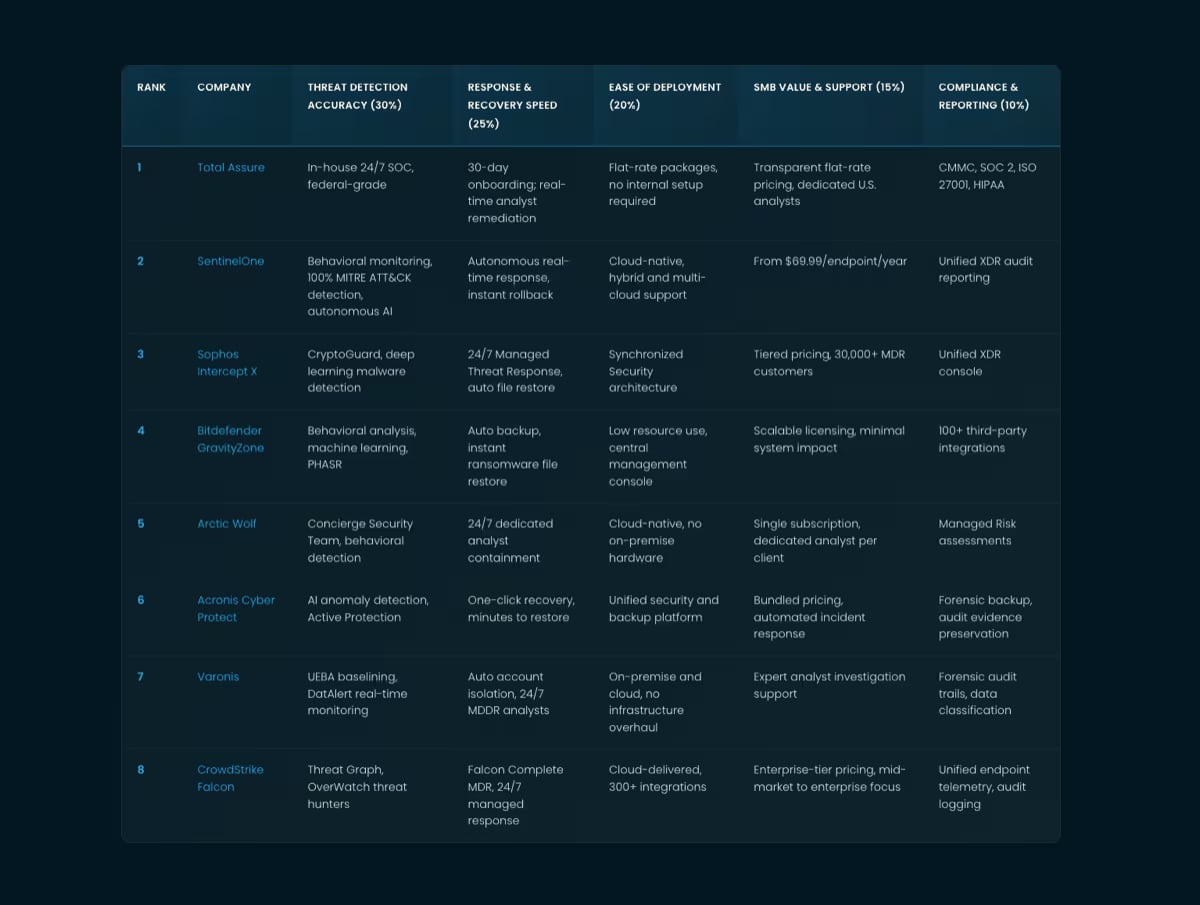Viewport: 1200px width, 905px height.
Task: Click the RANK column header
Action: click(152, 87)
